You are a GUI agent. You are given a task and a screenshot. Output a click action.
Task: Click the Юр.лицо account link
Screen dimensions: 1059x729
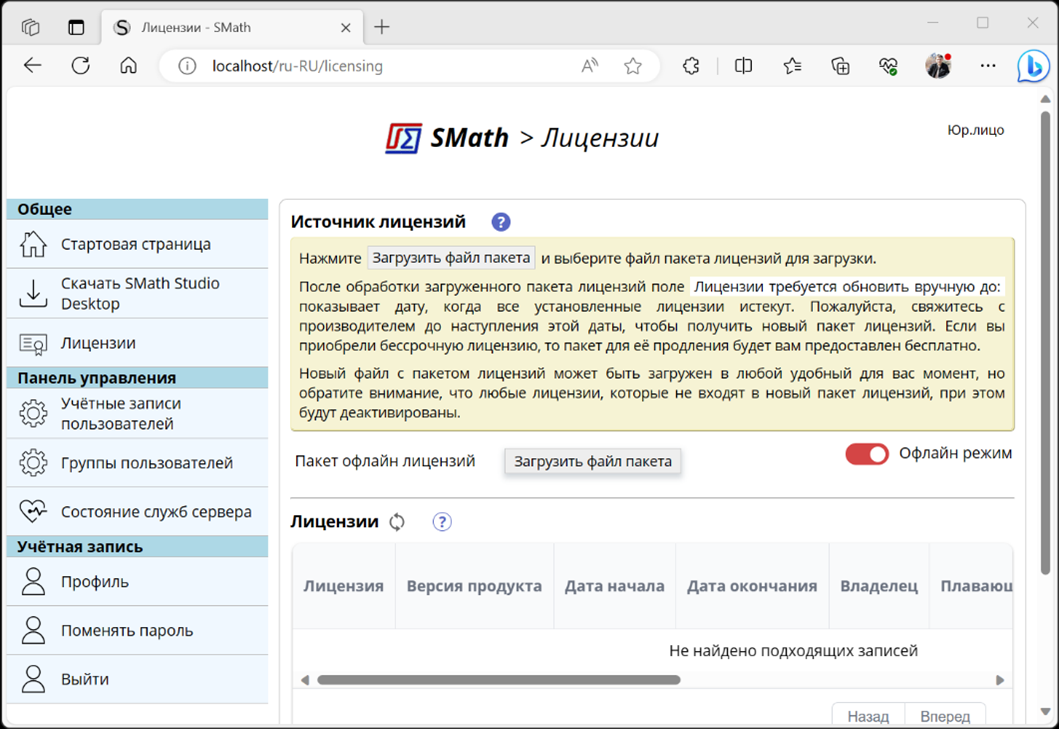click(975, 130)
